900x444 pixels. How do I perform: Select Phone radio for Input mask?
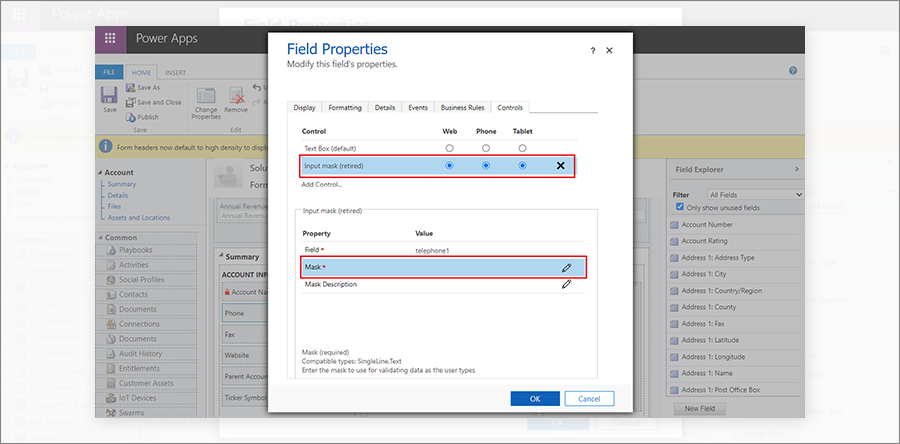point(486,165)
